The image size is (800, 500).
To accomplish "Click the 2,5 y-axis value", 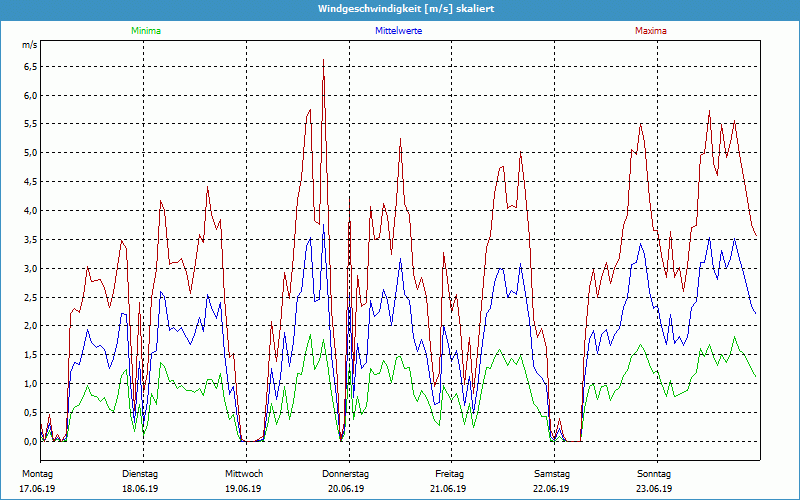I will (30, 297).
